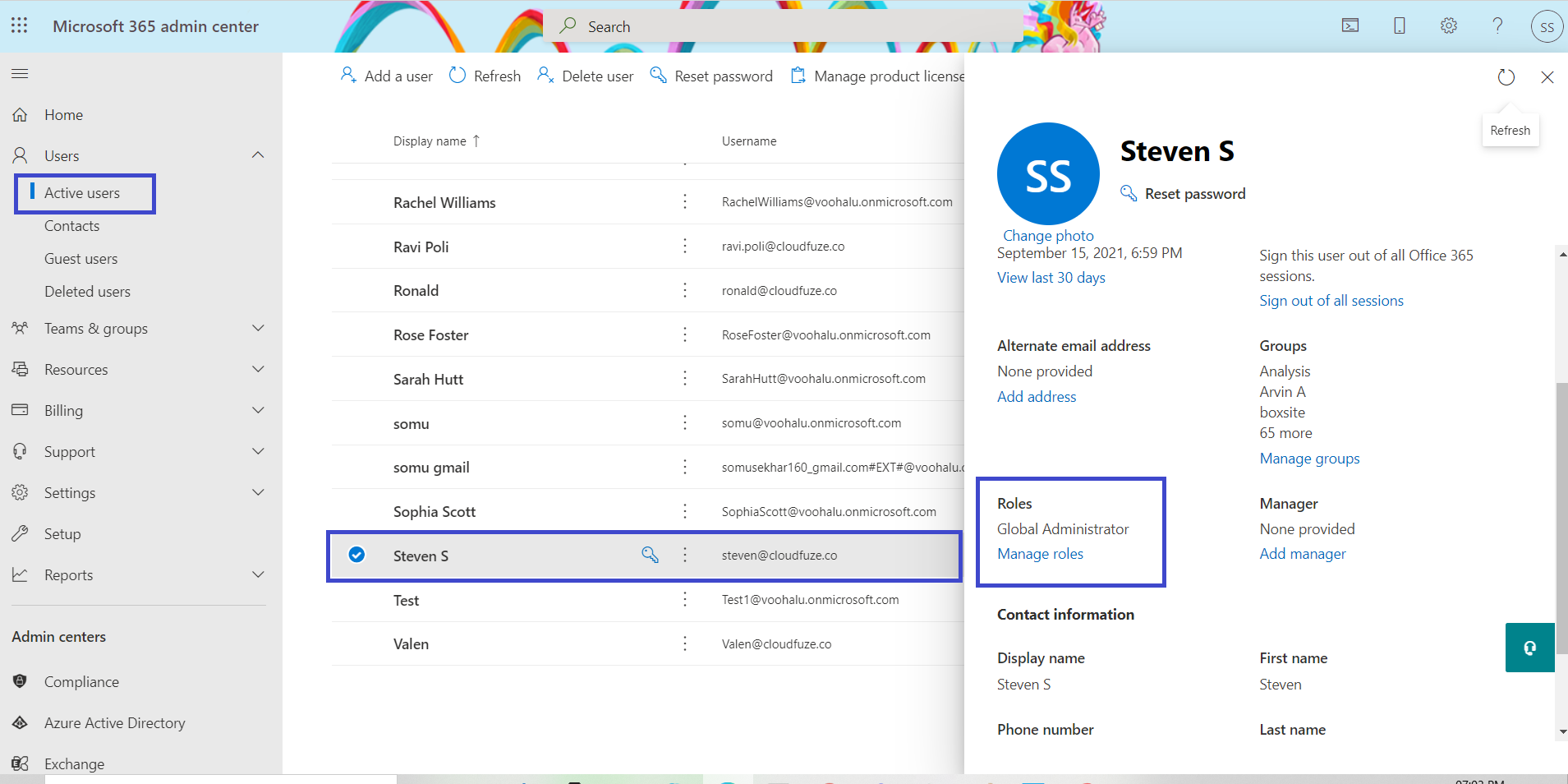Open the app launcher waffle icon
The image size is (1568, 784).
point(20,25)
